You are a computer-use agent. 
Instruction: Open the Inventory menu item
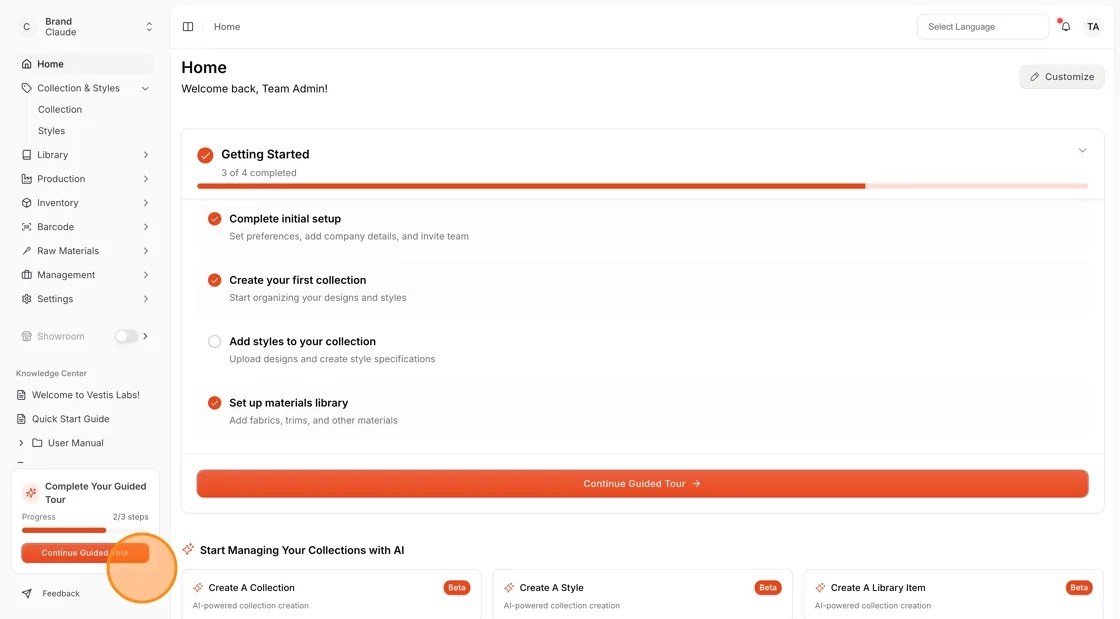(x=85, y=203)
